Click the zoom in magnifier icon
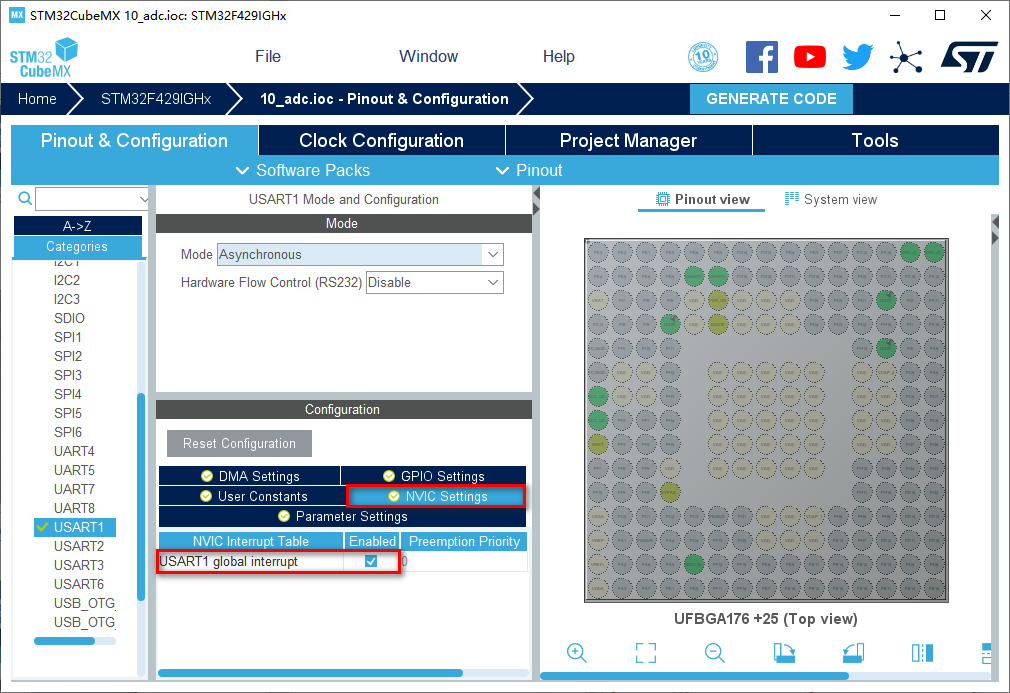1010x693 pixels. (576, 653)
